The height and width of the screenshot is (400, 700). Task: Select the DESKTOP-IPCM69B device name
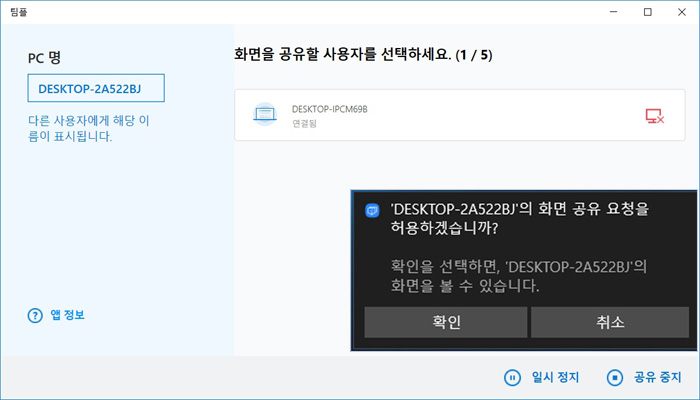[x=331, y=108]
